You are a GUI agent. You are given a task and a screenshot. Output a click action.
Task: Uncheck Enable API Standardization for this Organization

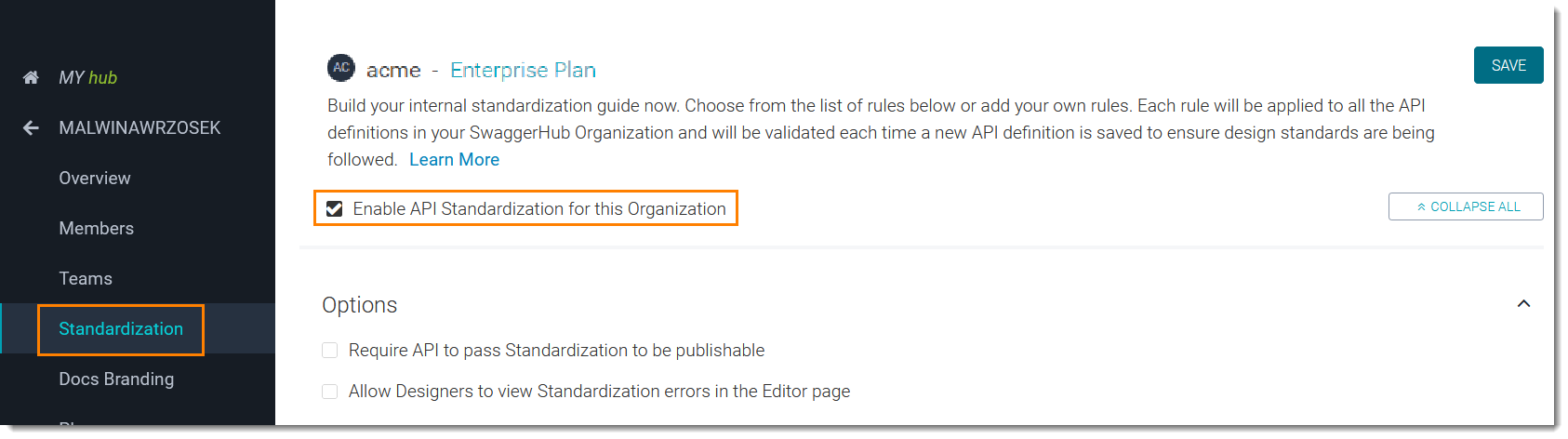(x=335, y=209)
